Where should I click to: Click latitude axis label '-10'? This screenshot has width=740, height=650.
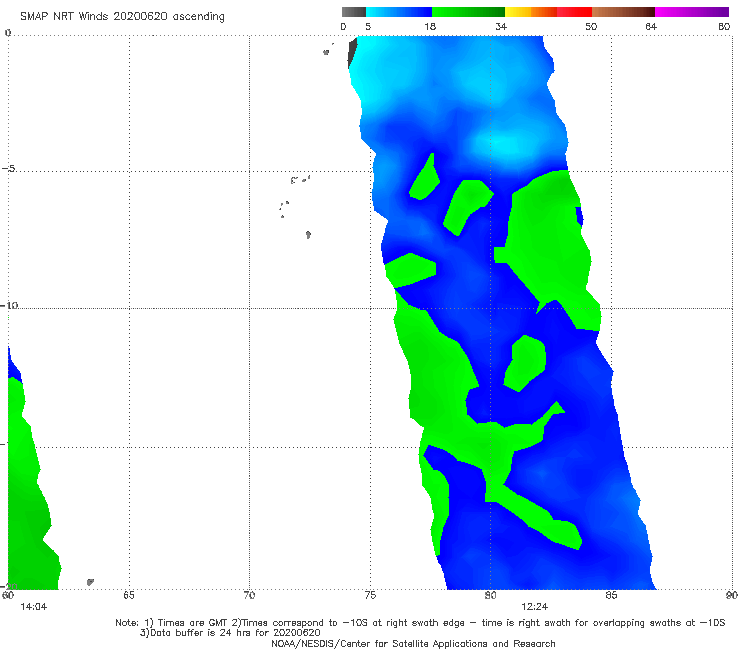(x=10, y=305)
